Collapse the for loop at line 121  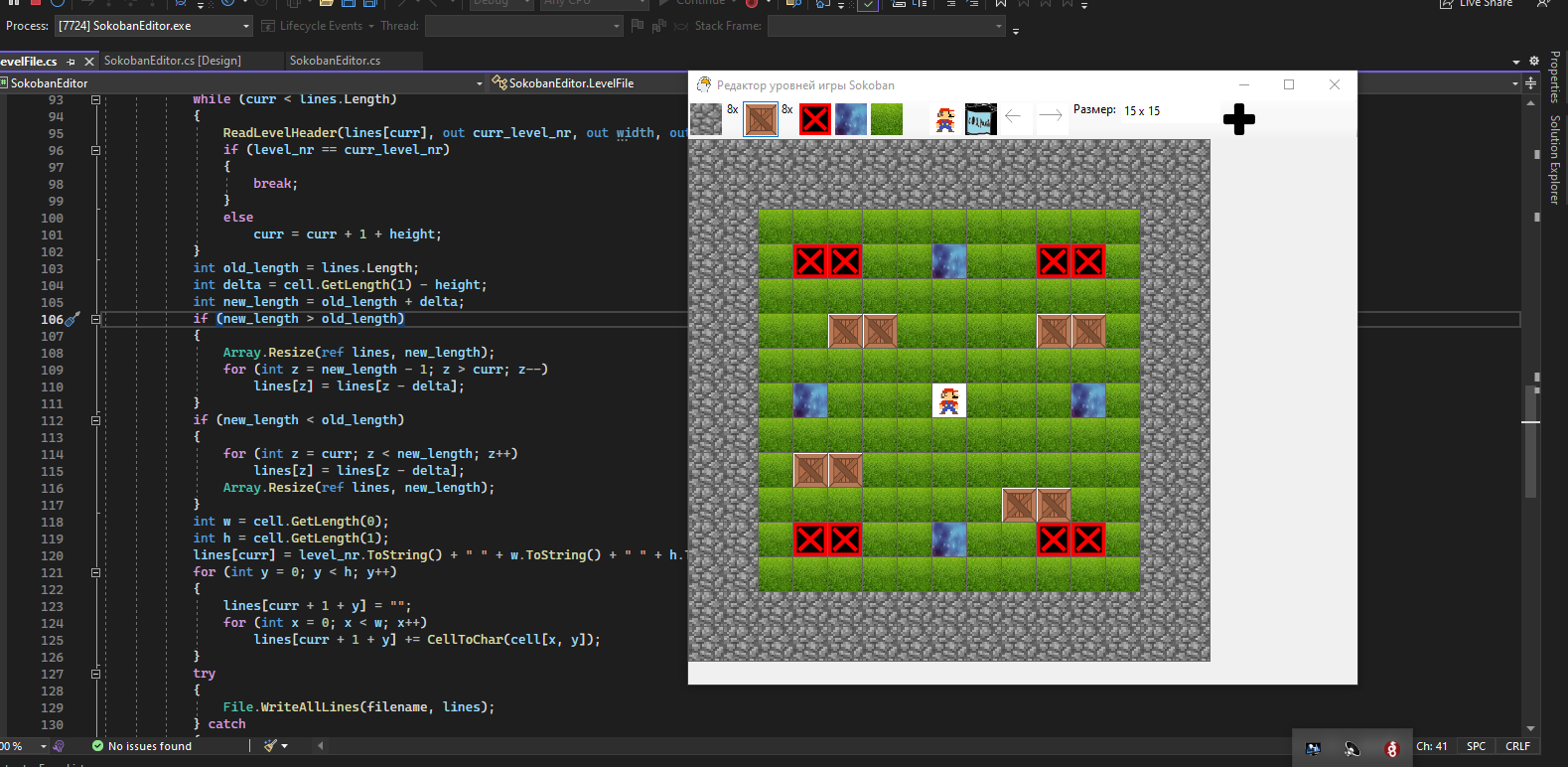click(x=95, y=572)
